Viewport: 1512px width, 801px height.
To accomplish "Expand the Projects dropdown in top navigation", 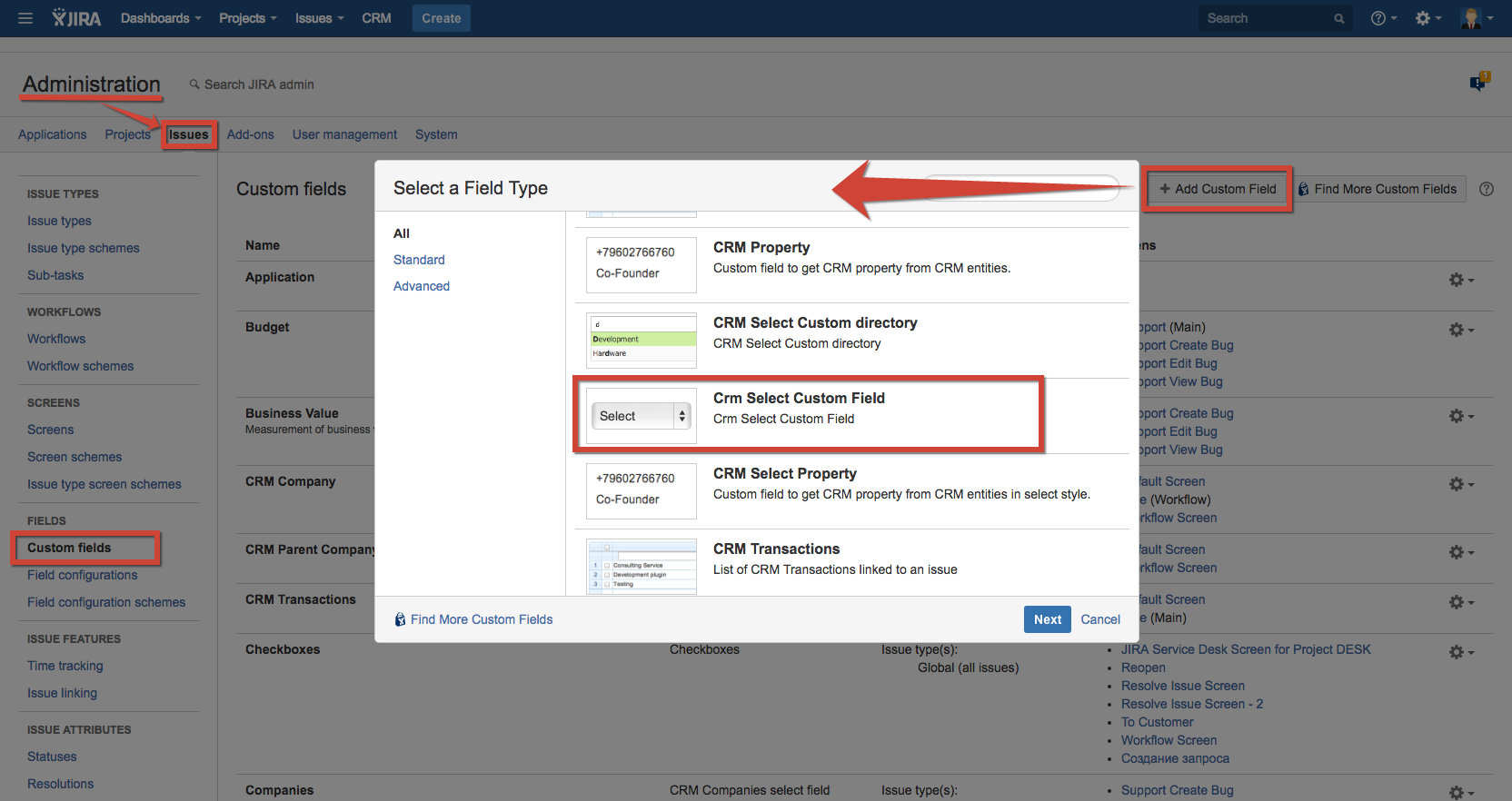I will [x=247, y=18].
